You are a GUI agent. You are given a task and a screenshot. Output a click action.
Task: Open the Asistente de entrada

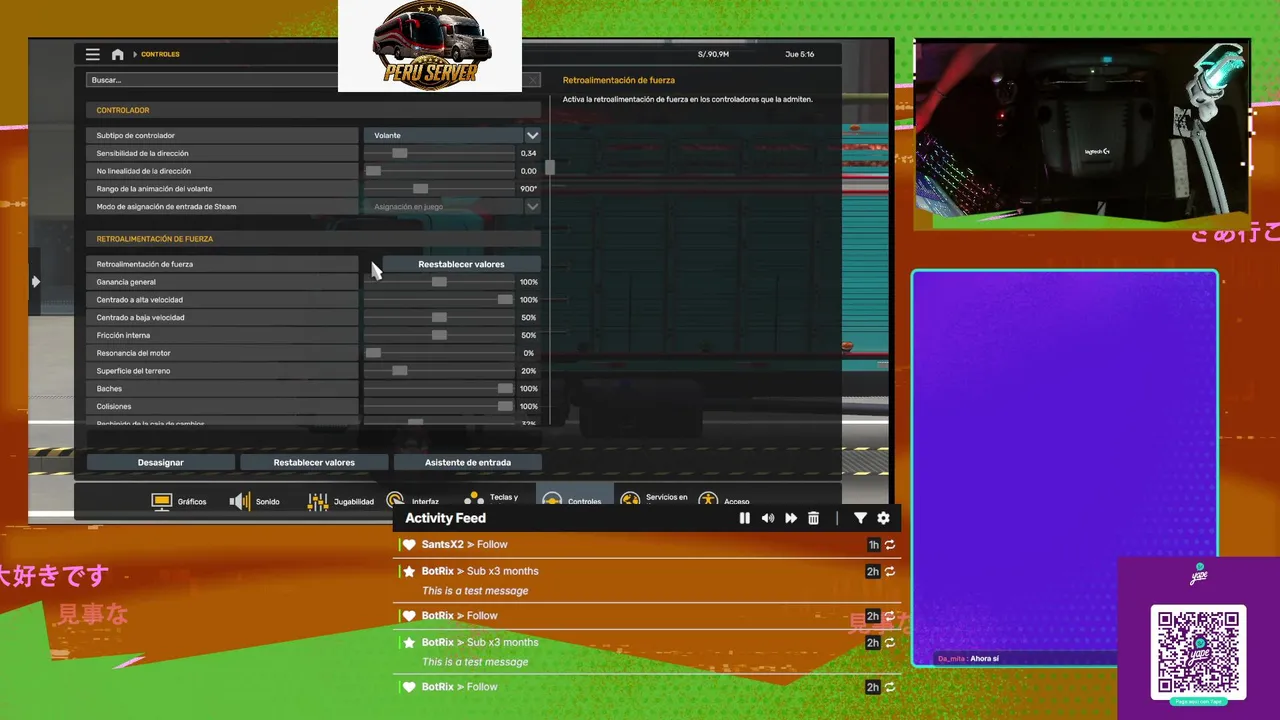[468, 462]
